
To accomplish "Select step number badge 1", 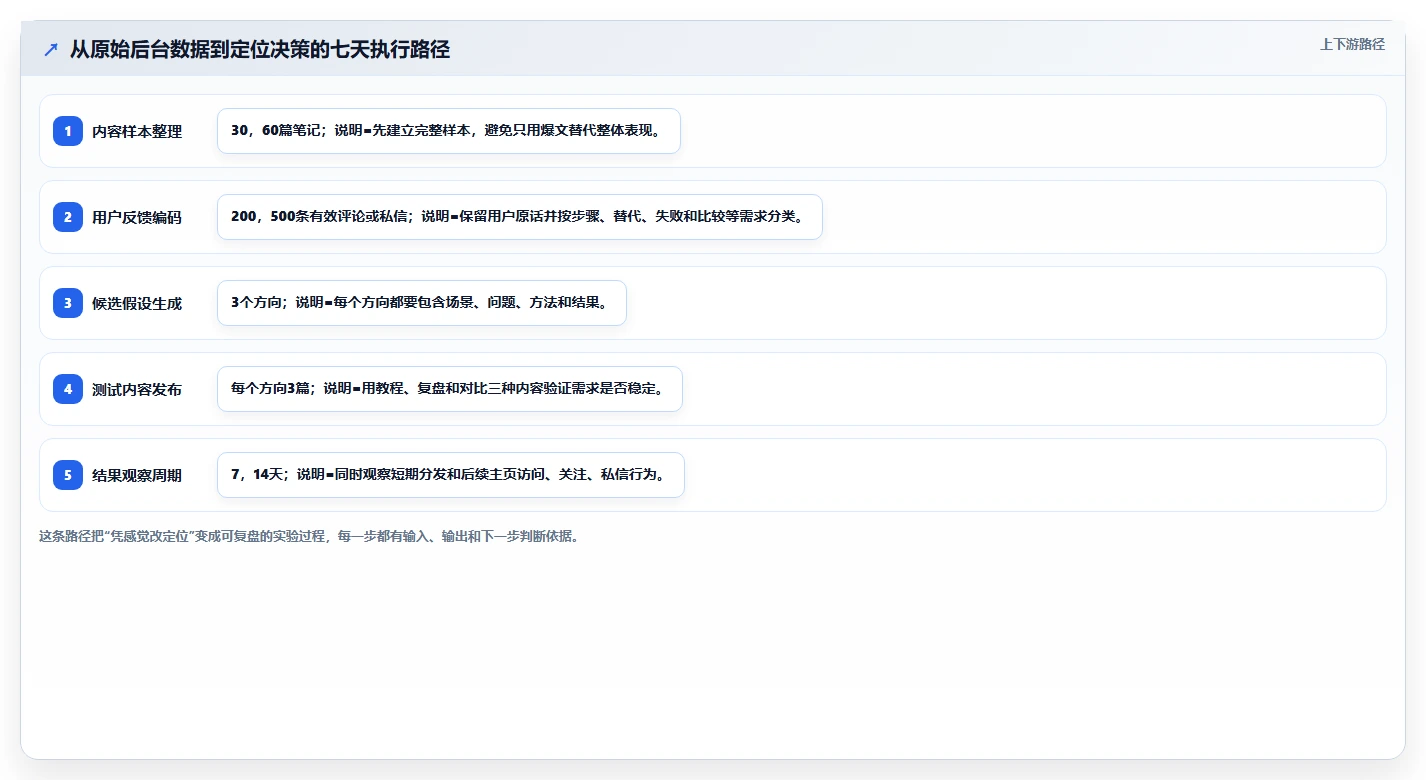I will coord(68,131).
